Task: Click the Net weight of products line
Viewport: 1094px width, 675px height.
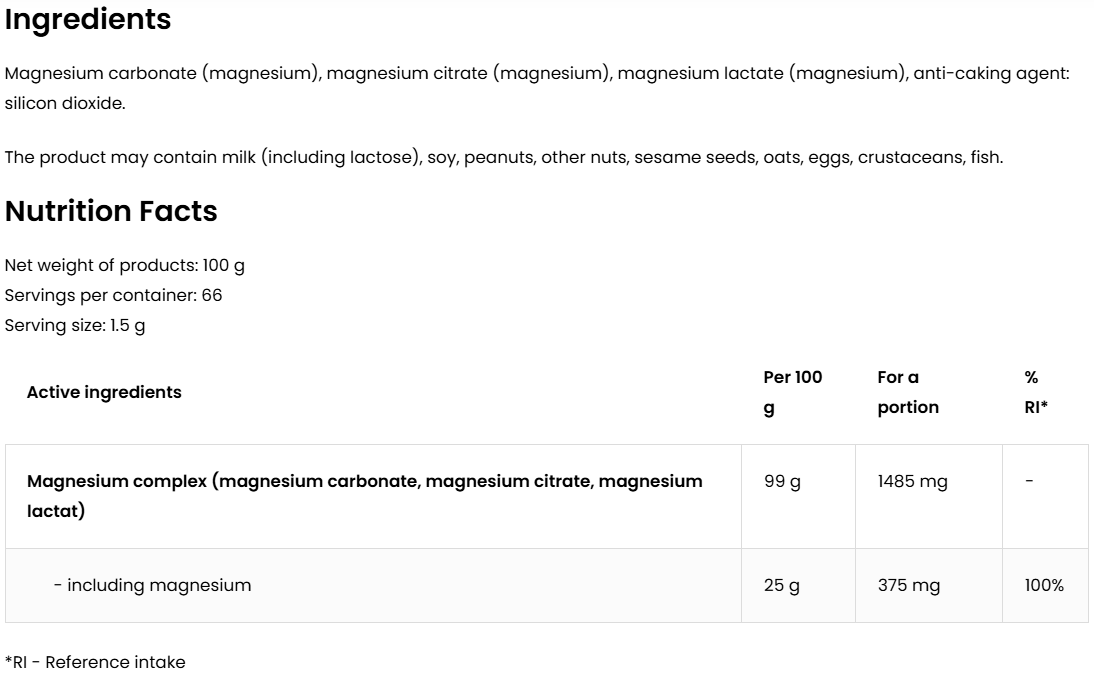Action: coord(125,266)
